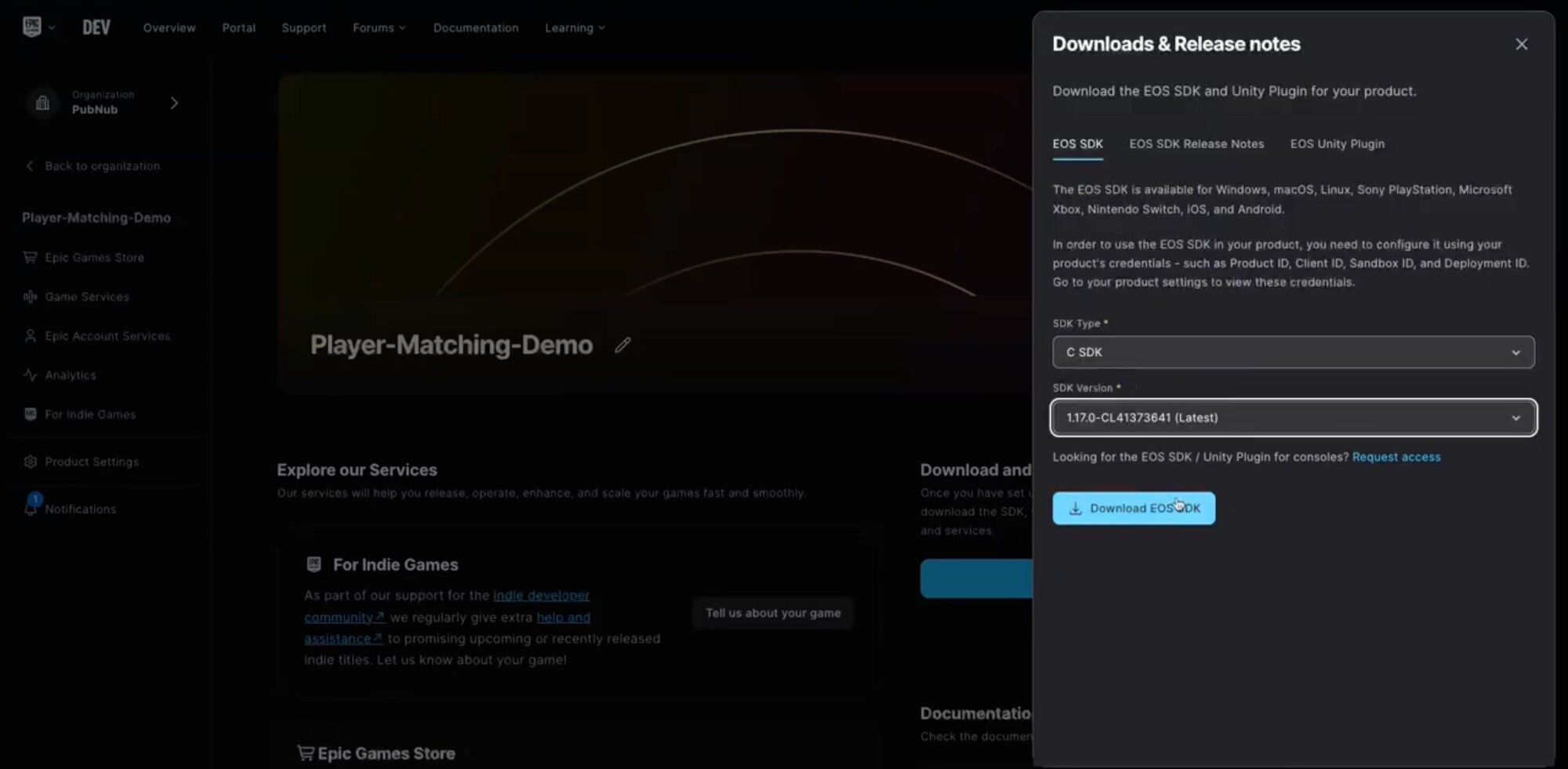Open the SDK Version dropdown

(1293, 418)
